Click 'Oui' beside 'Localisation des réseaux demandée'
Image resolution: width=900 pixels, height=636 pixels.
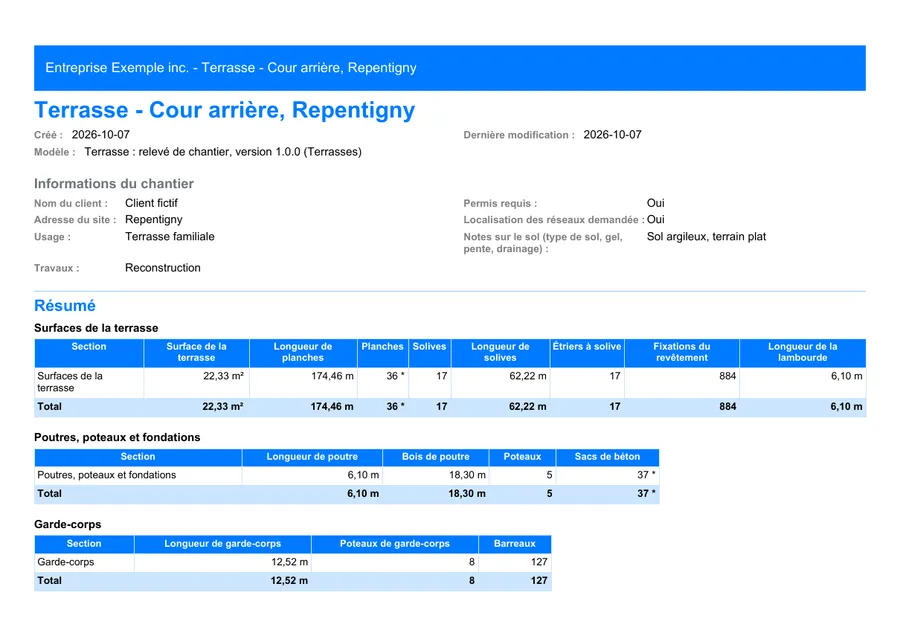(x=655, y=220)
